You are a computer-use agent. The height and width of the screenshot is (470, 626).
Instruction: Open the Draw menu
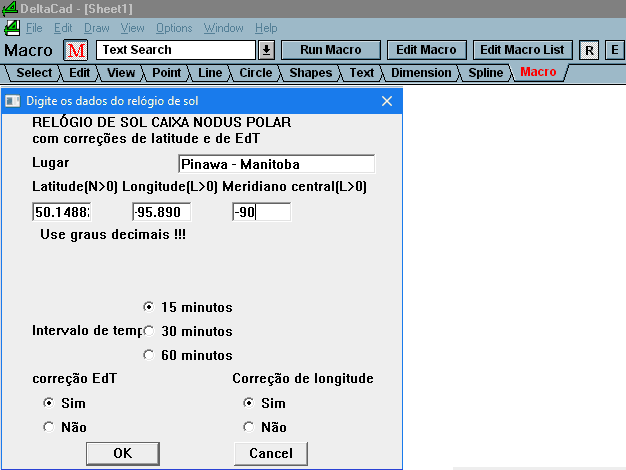[97, 28]
